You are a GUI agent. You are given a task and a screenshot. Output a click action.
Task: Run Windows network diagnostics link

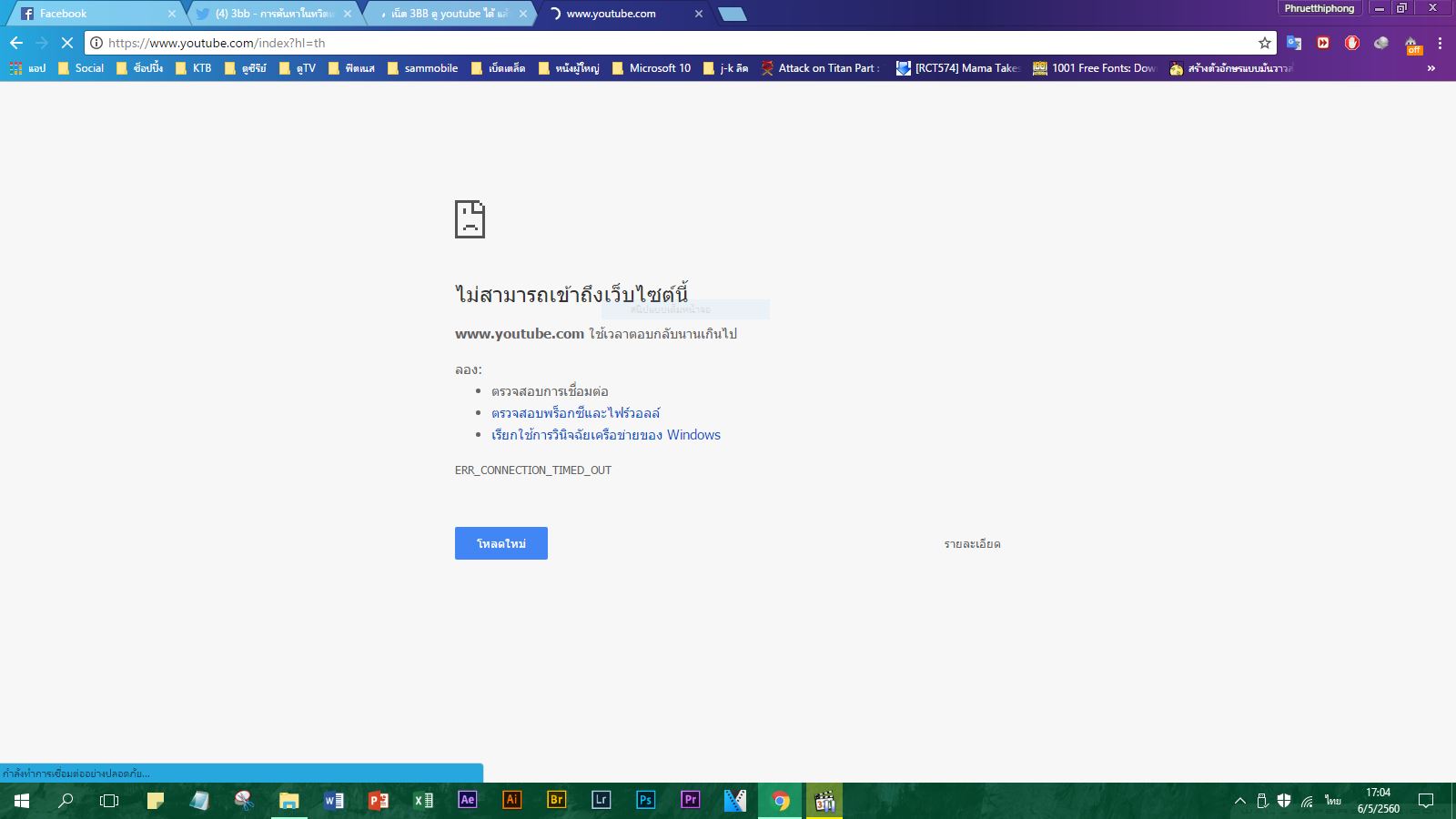pos(606,435)
